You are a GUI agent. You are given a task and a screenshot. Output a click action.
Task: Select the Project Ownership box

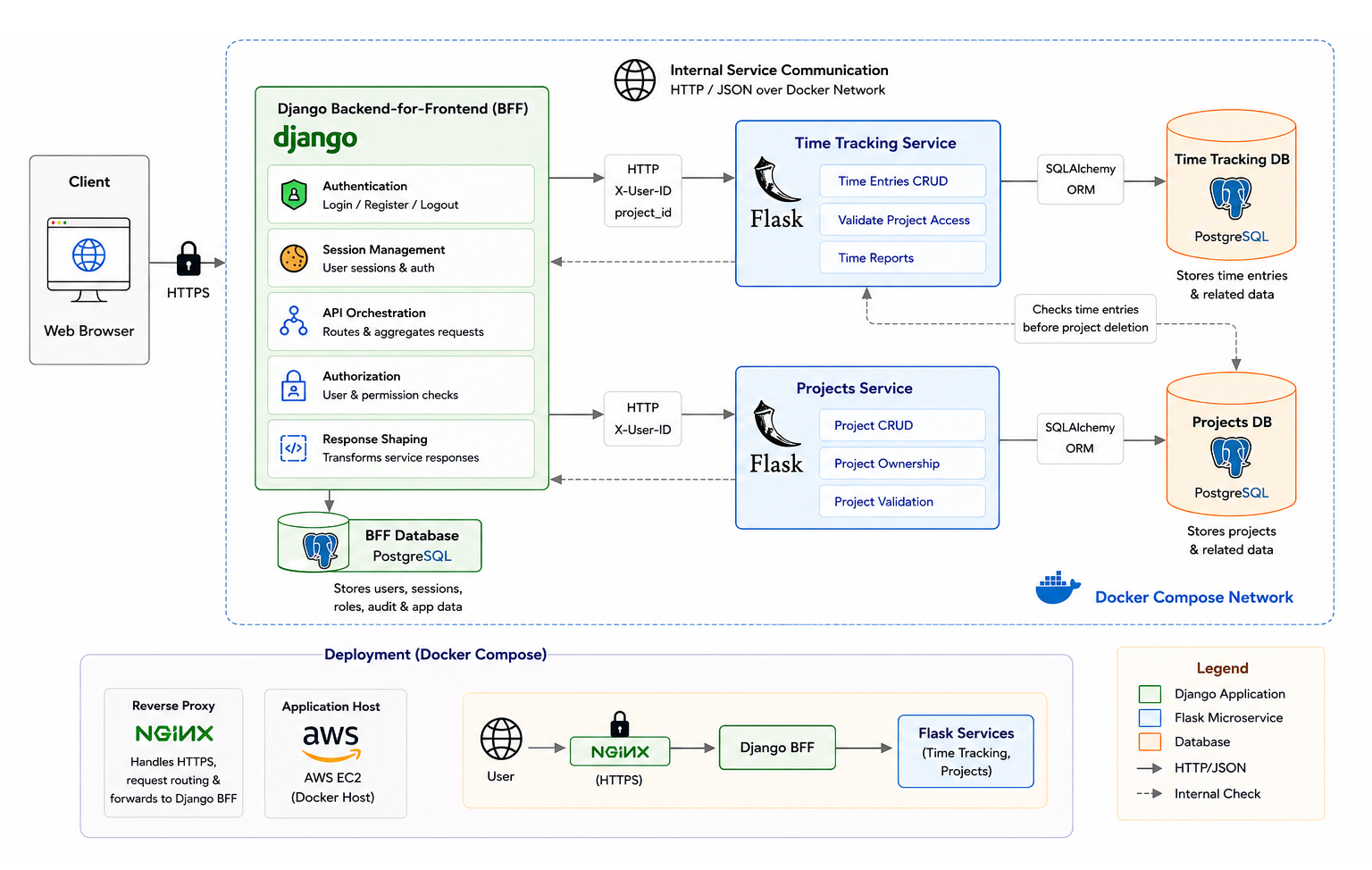pyautogui.click(x=902, y=464)
